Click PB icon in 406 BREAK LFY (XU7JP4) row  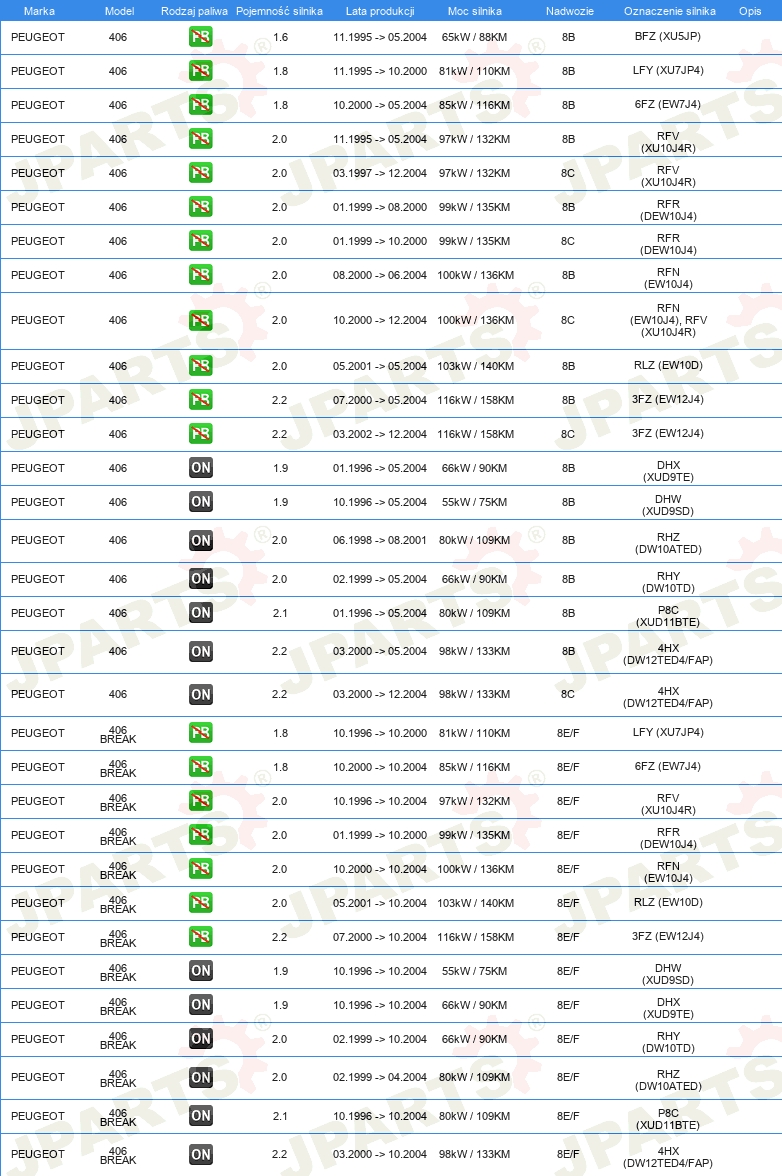tap(200, 733)
